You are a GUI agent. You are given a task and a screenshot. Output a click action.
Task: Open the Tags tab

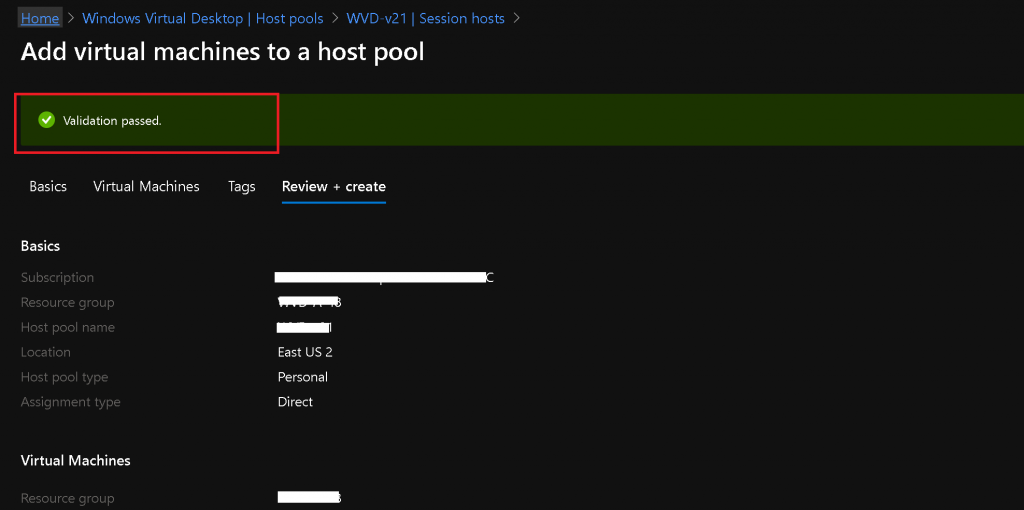point(242,187)
